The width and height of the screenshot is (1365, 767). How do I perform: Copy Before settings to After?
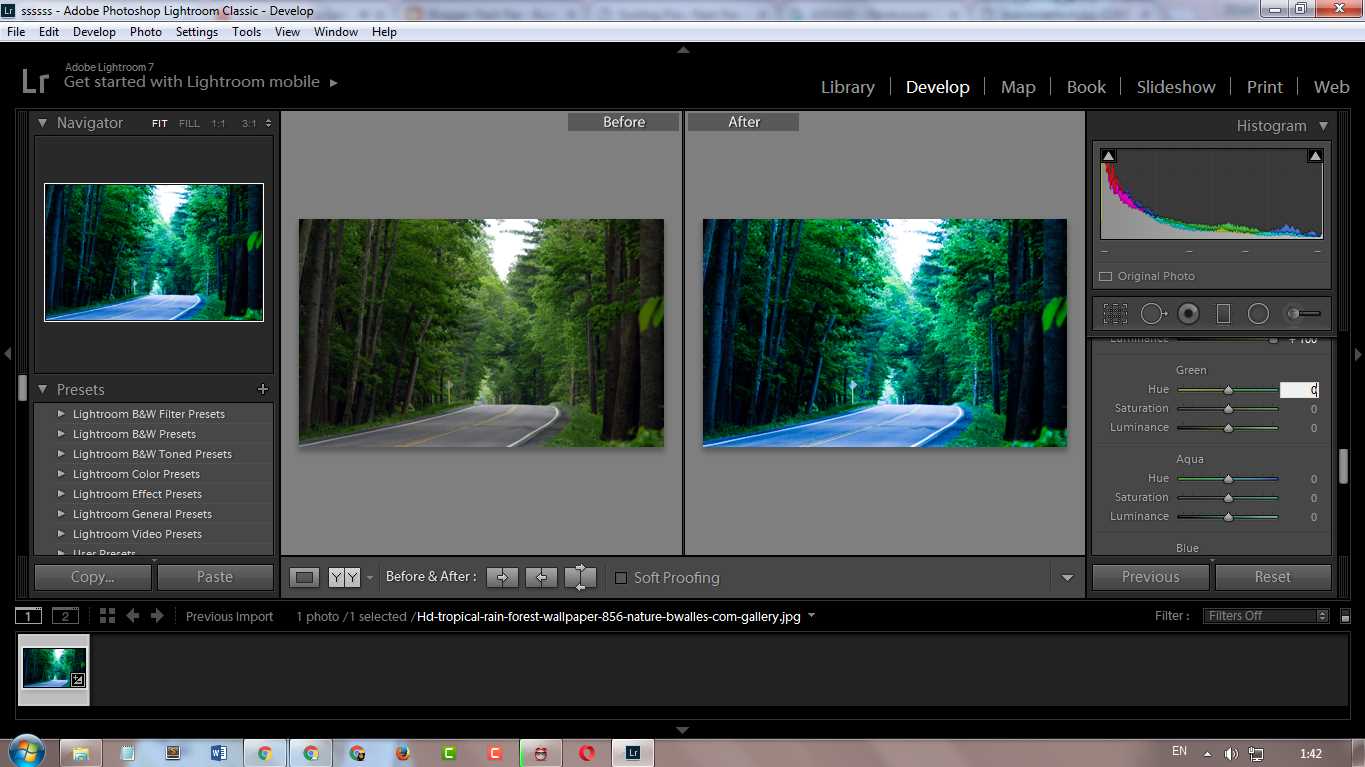point(502,577)
